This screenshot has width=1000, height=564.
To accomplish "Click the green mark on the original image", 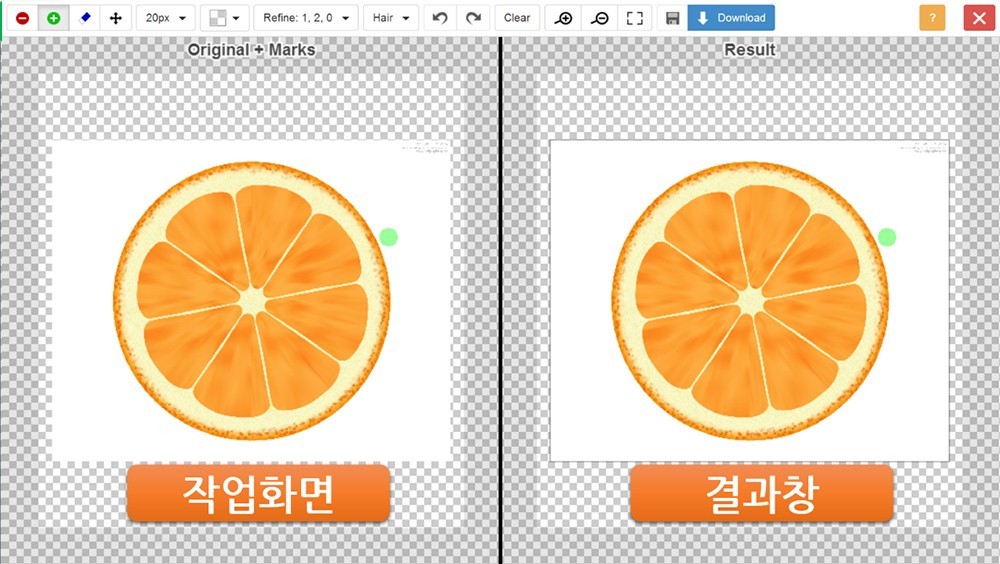I will (388, 237).
